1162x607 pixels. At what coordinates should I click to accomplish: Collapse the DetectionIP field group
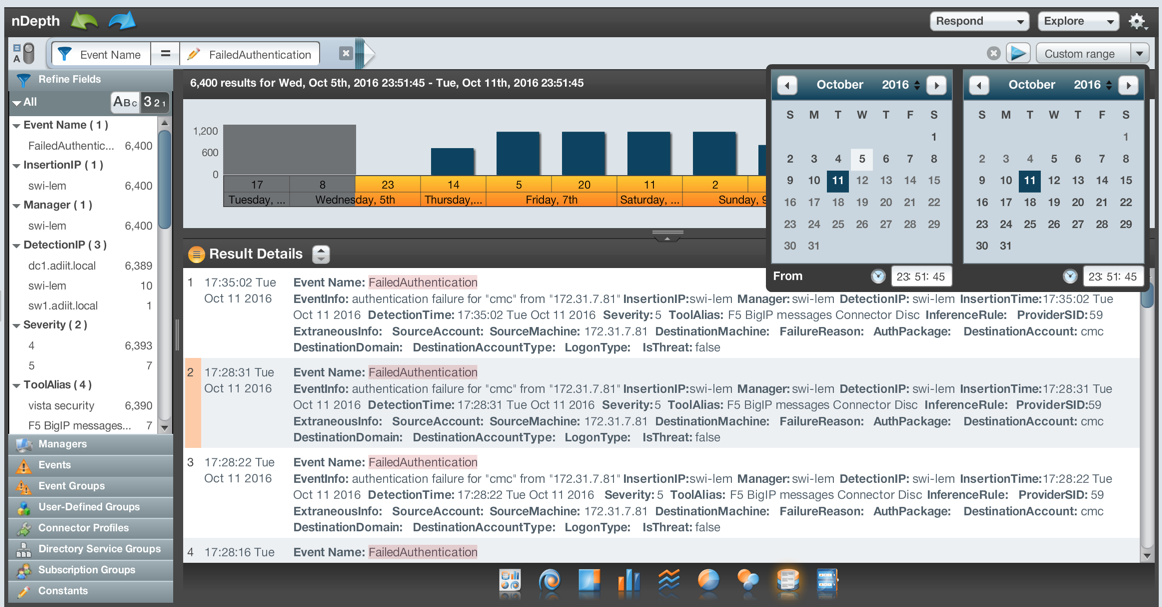coord(16,245)
